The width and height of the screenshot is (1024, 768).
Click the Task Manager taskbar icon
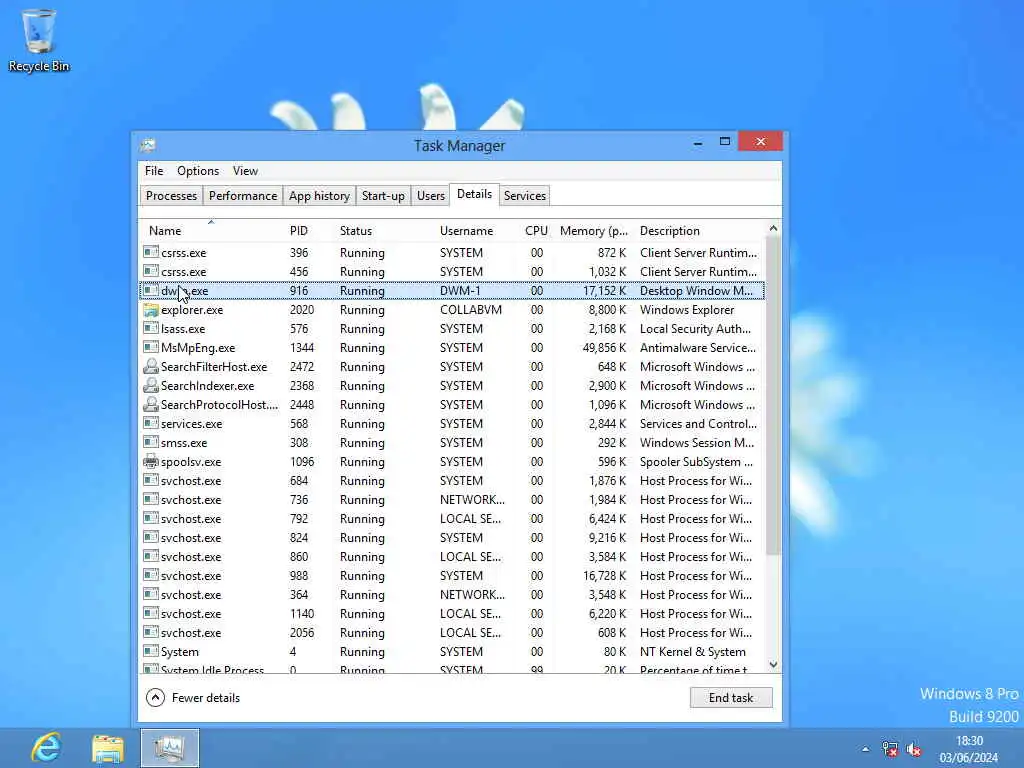click(x=169, y=748)
